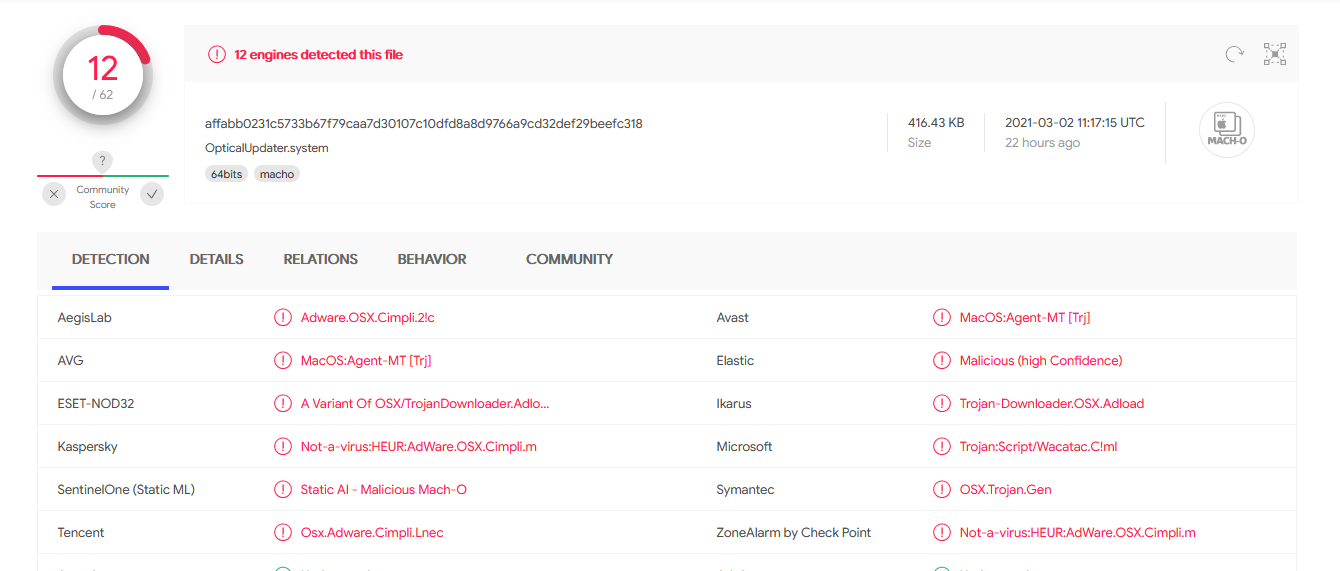Click 'Malicious (high Confidence)' result
Viewport: 1340px width, 571px height.
click(1041, 361)
